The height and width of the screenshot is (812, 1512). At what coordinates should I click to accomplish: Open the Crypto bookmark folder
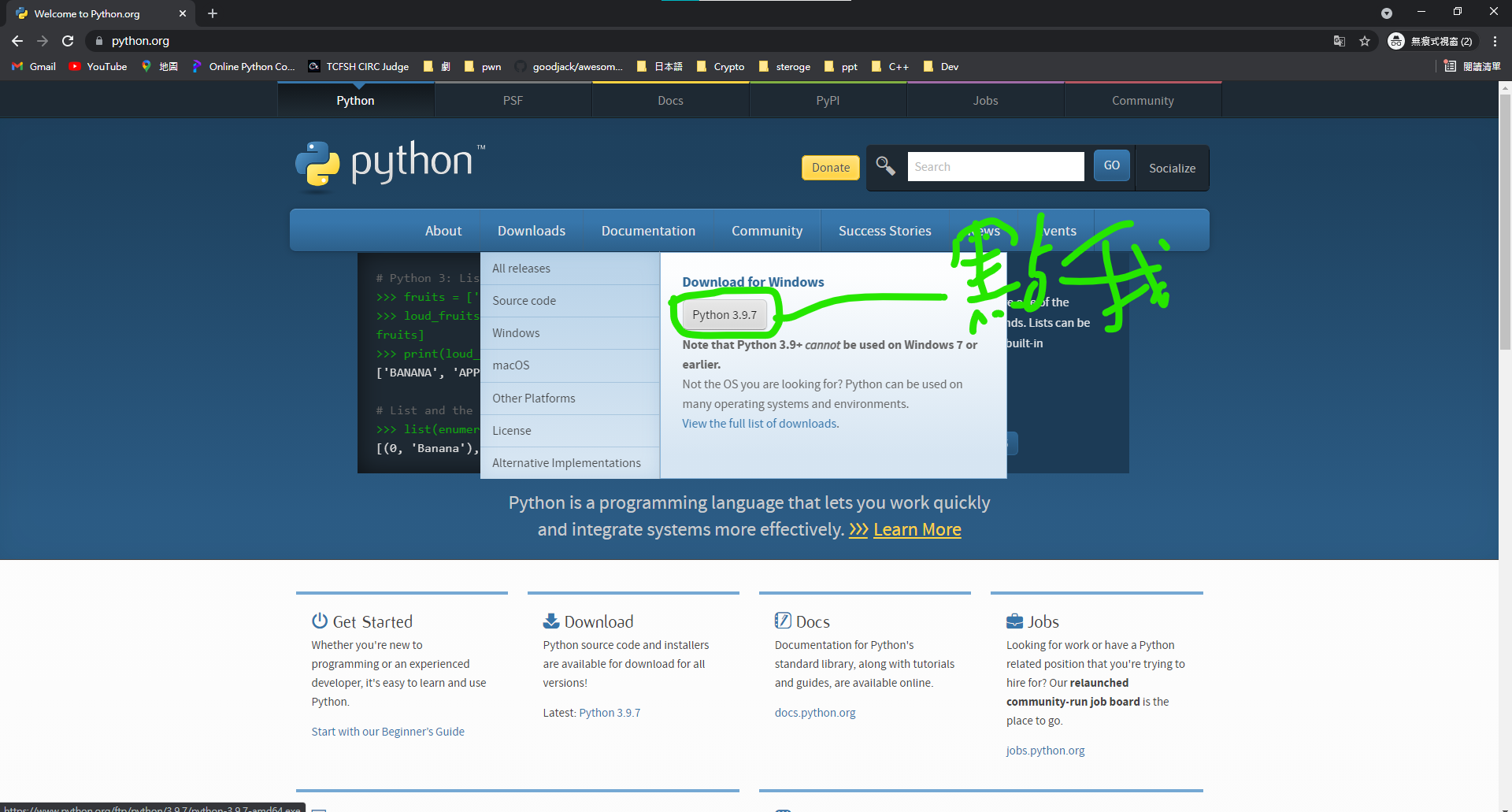[x=721, y=67]
